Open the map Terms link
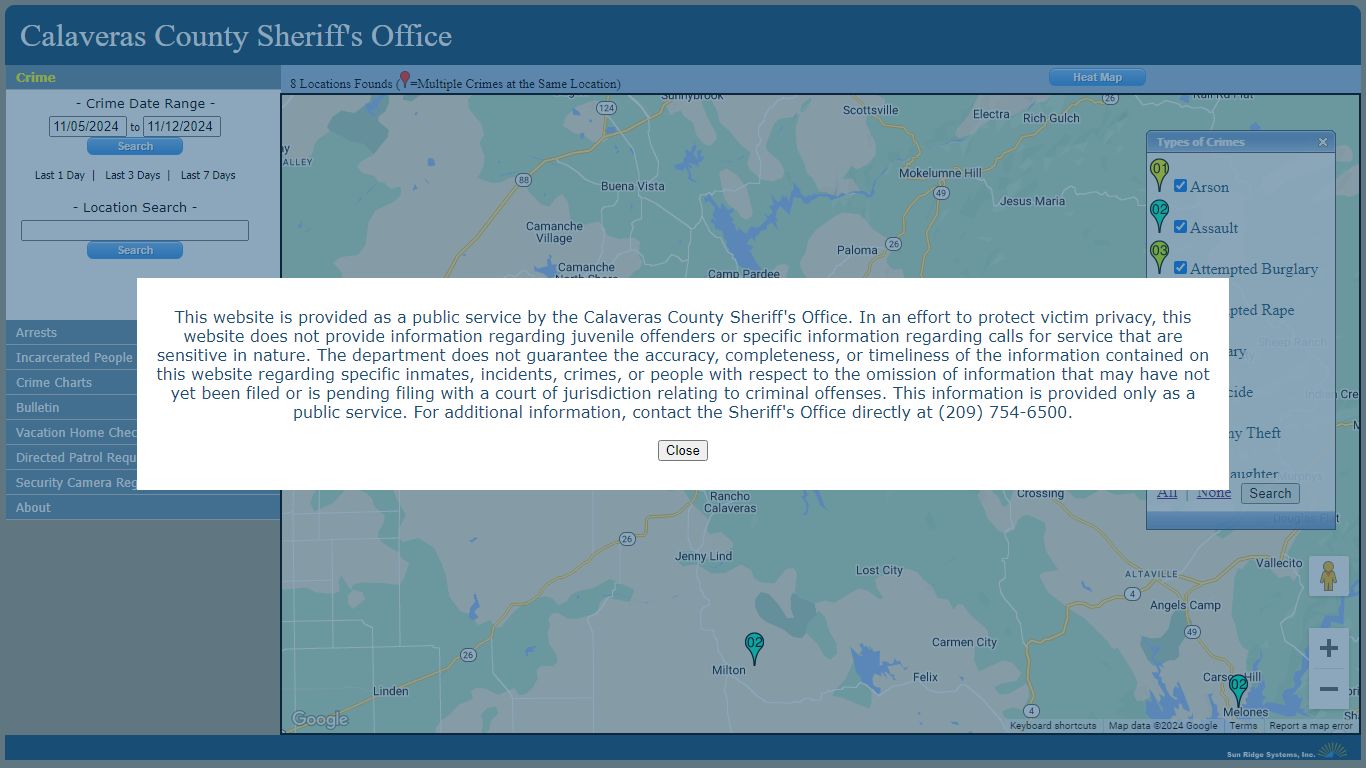Screen dimensions: 1366x768 [1243, 726]
